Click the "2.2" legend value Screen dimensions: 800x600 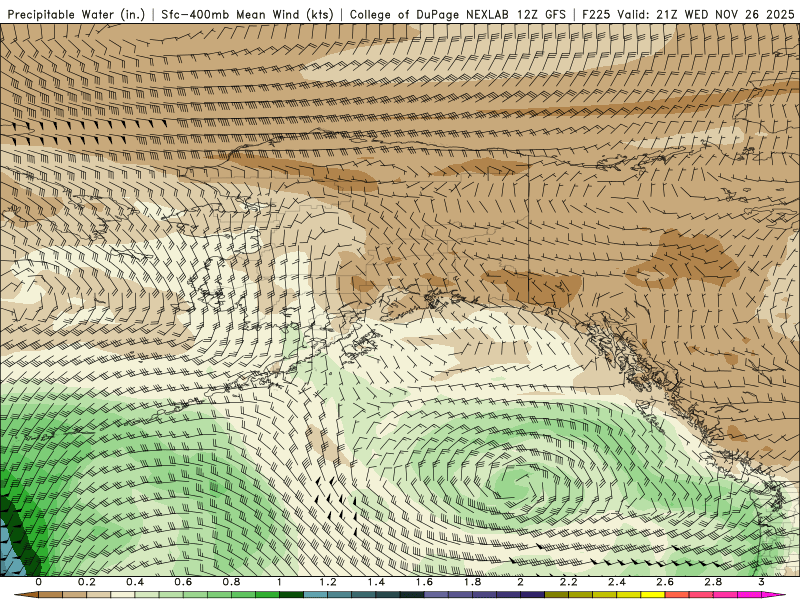click(569, 582)
